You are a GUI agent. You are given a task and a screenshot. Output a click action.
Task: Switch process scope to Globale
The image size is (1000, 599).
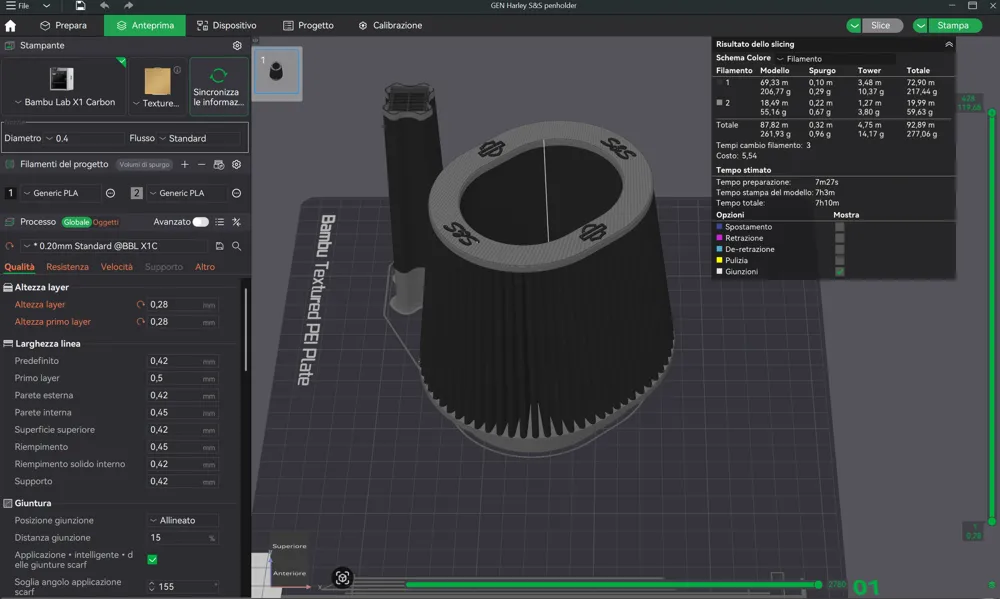[76, 222]
